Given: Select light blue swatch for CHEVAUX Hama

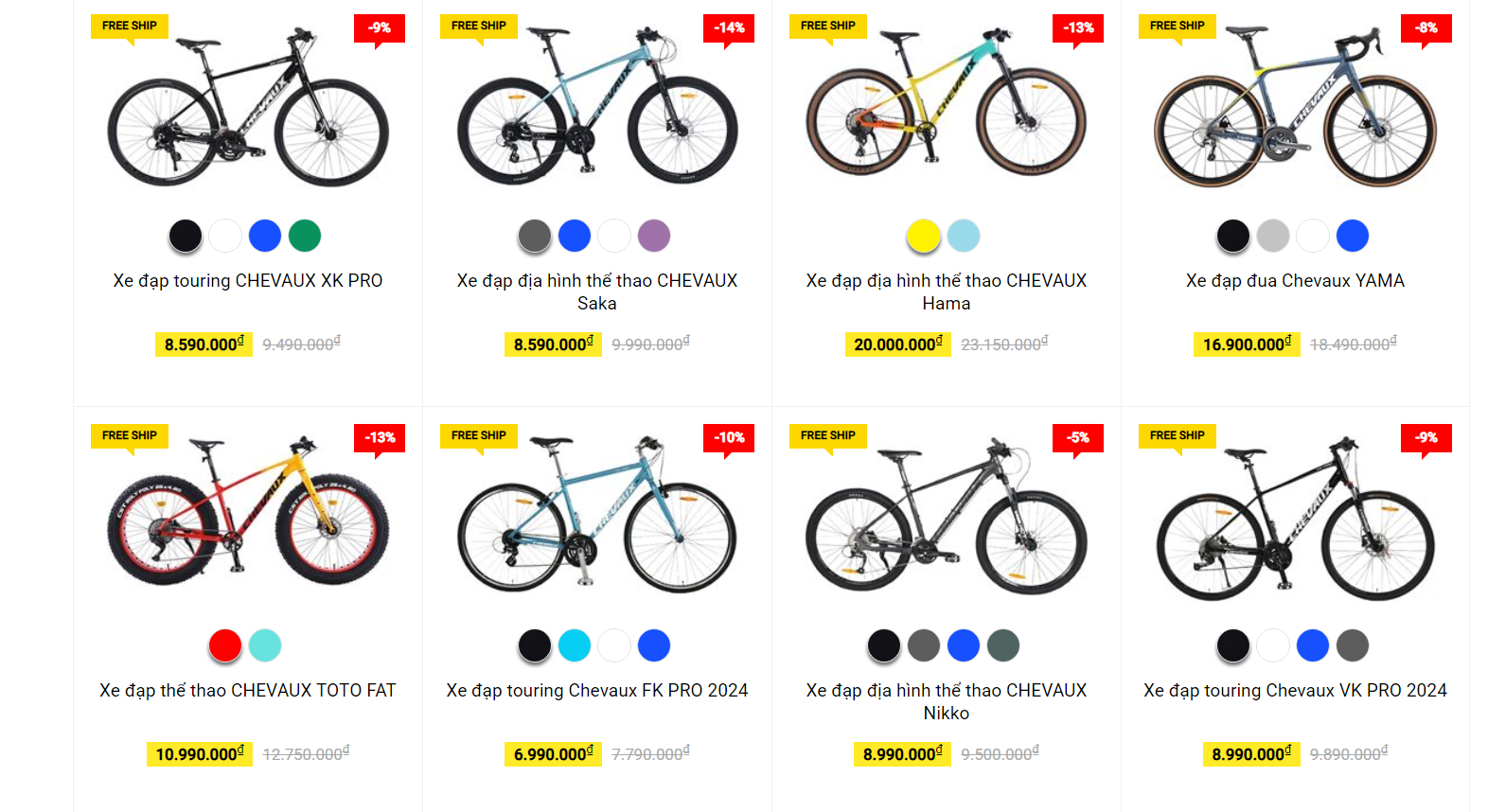Looking at the screenshot, I should tap(964, 236).
